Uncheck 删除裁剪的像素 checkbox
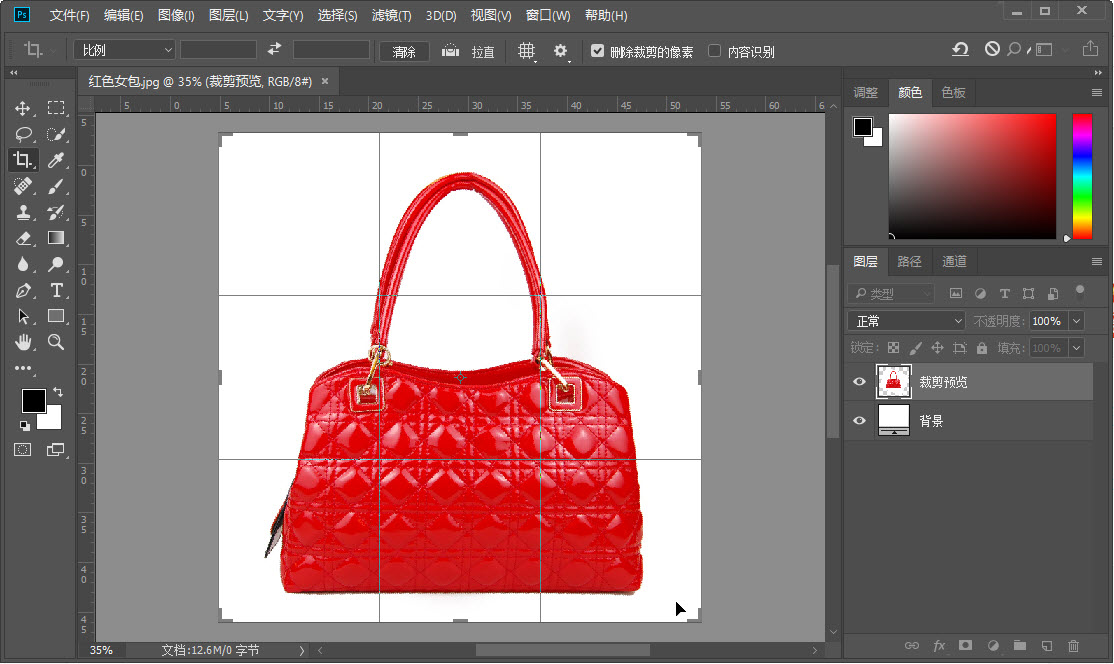This screenshot has height=664, width=1114. coord(597,51)
